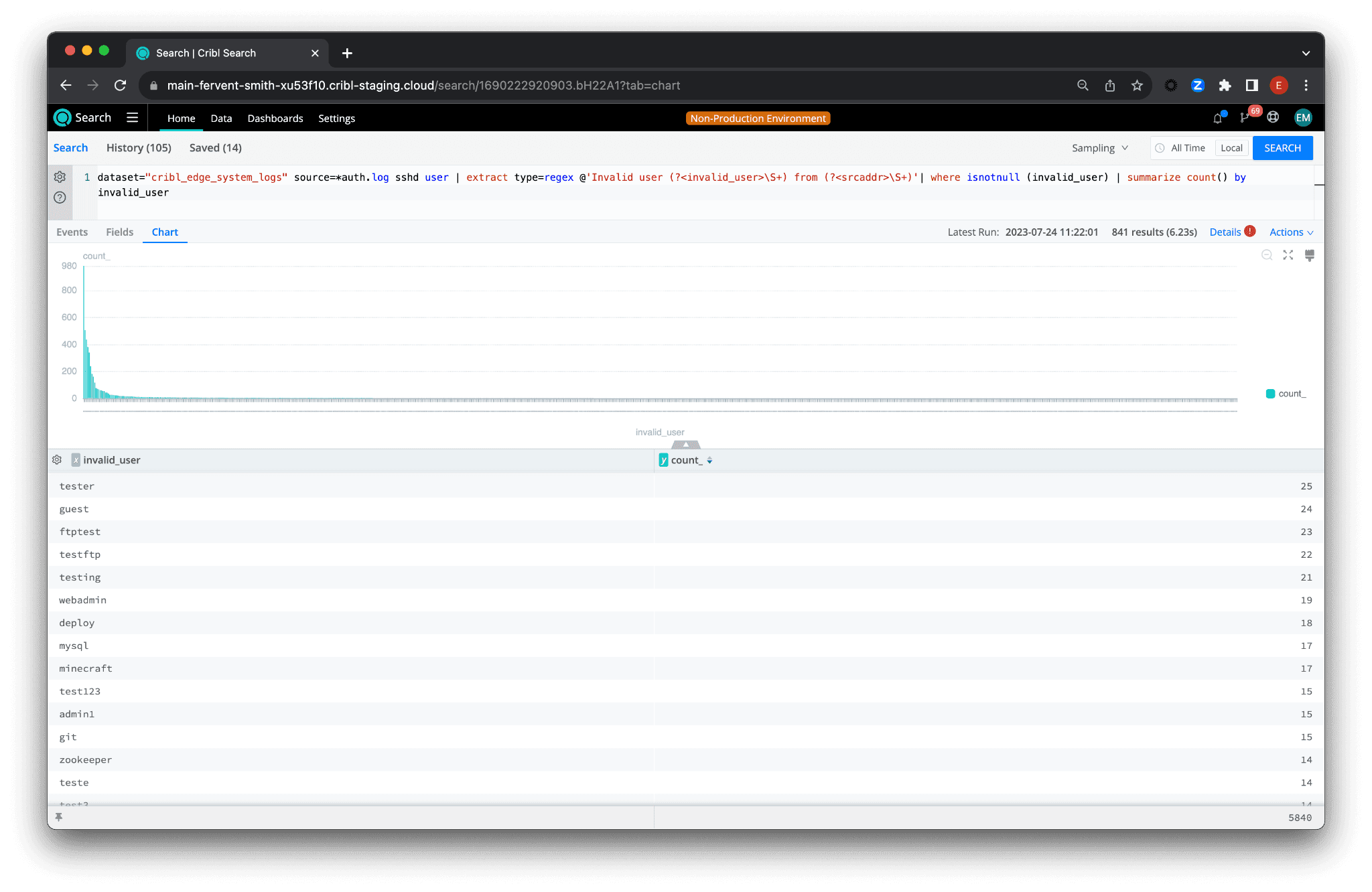Image resolution: width=1372 pixels, height=892 pixels.
Task: Open the Details link
Action: 1225,232
